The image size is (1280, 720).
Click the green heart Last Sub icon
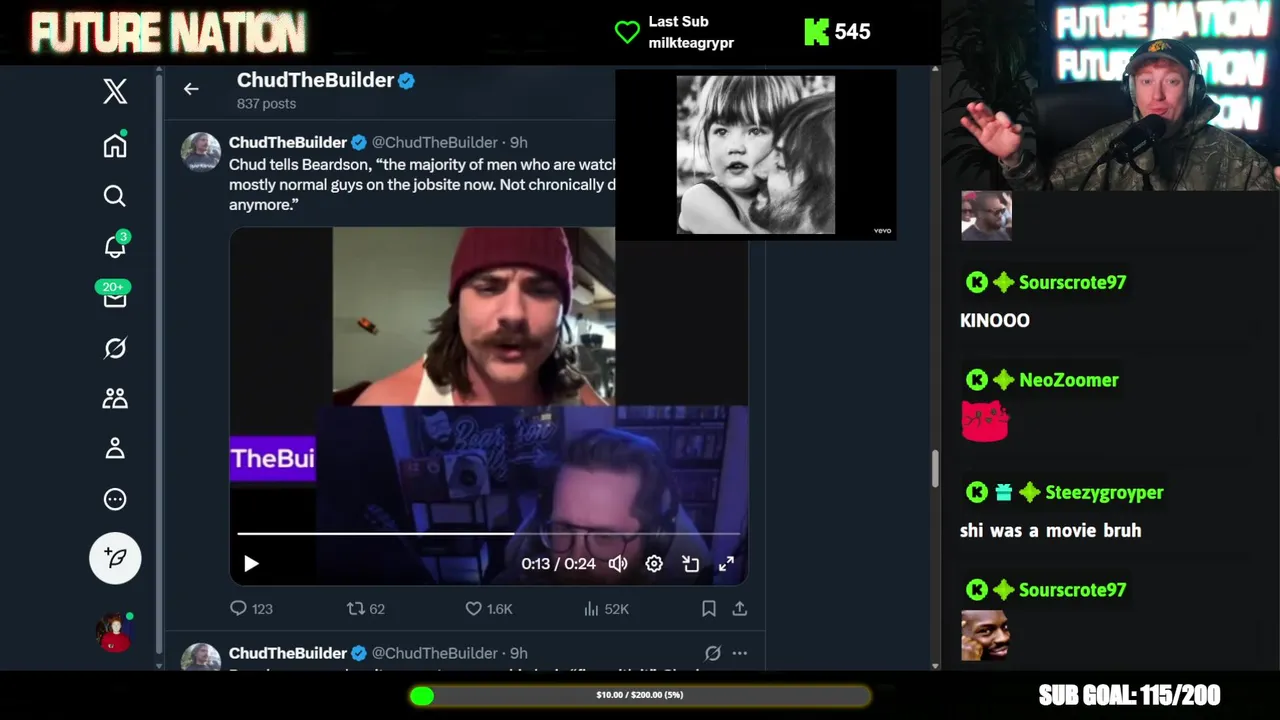click(x=627, y=32)
